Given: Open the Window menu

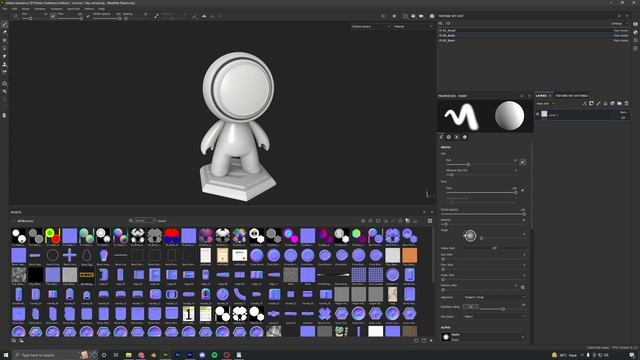Looking at the screenshot, I should (40, 9).
